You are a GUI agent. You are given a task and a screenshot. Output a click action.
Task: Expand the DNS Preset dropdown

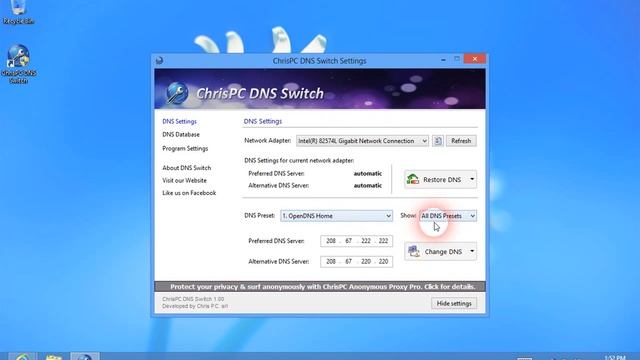point(336,216)
